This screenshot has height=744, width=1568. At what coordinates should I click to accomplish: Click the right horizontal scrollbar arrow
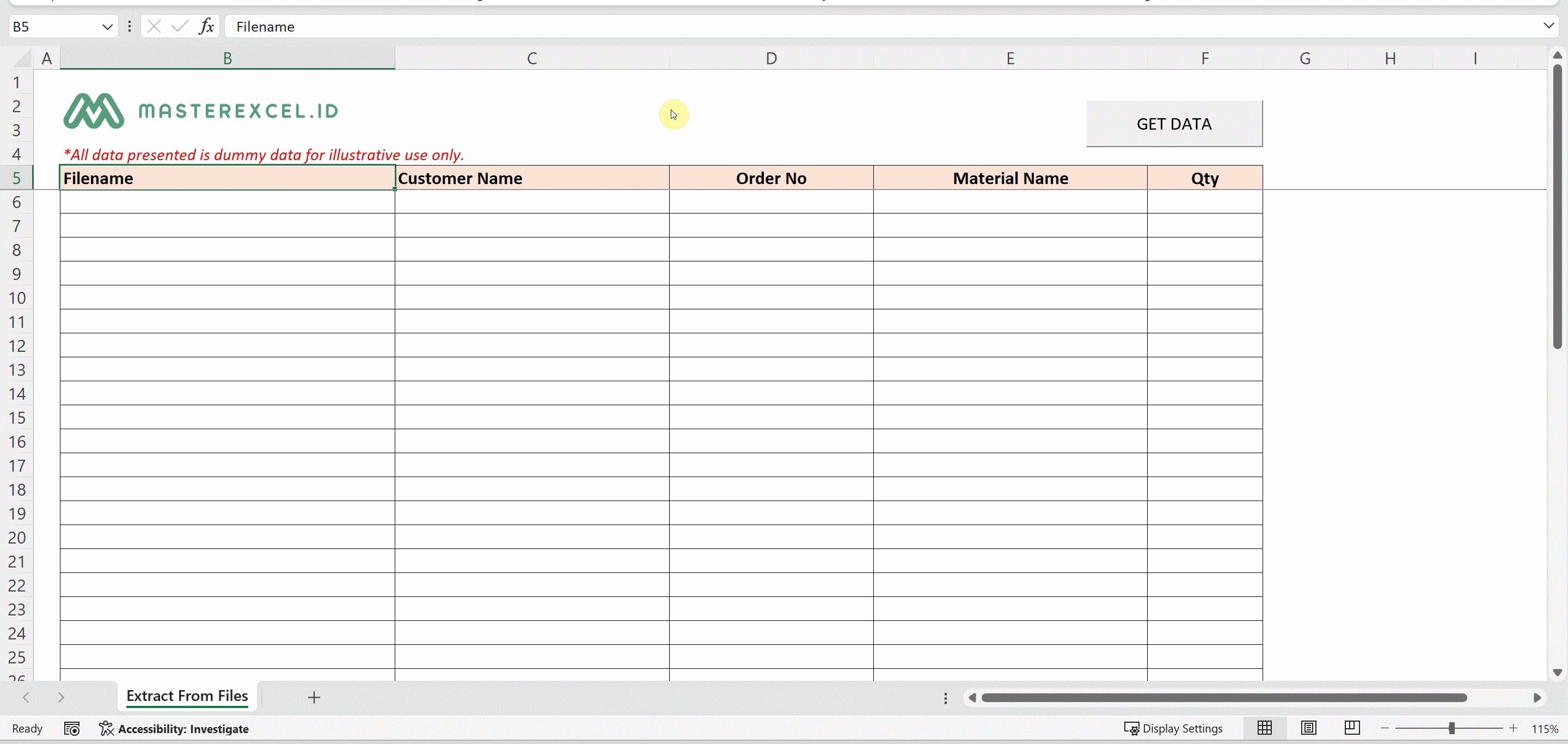point(1538,698)
